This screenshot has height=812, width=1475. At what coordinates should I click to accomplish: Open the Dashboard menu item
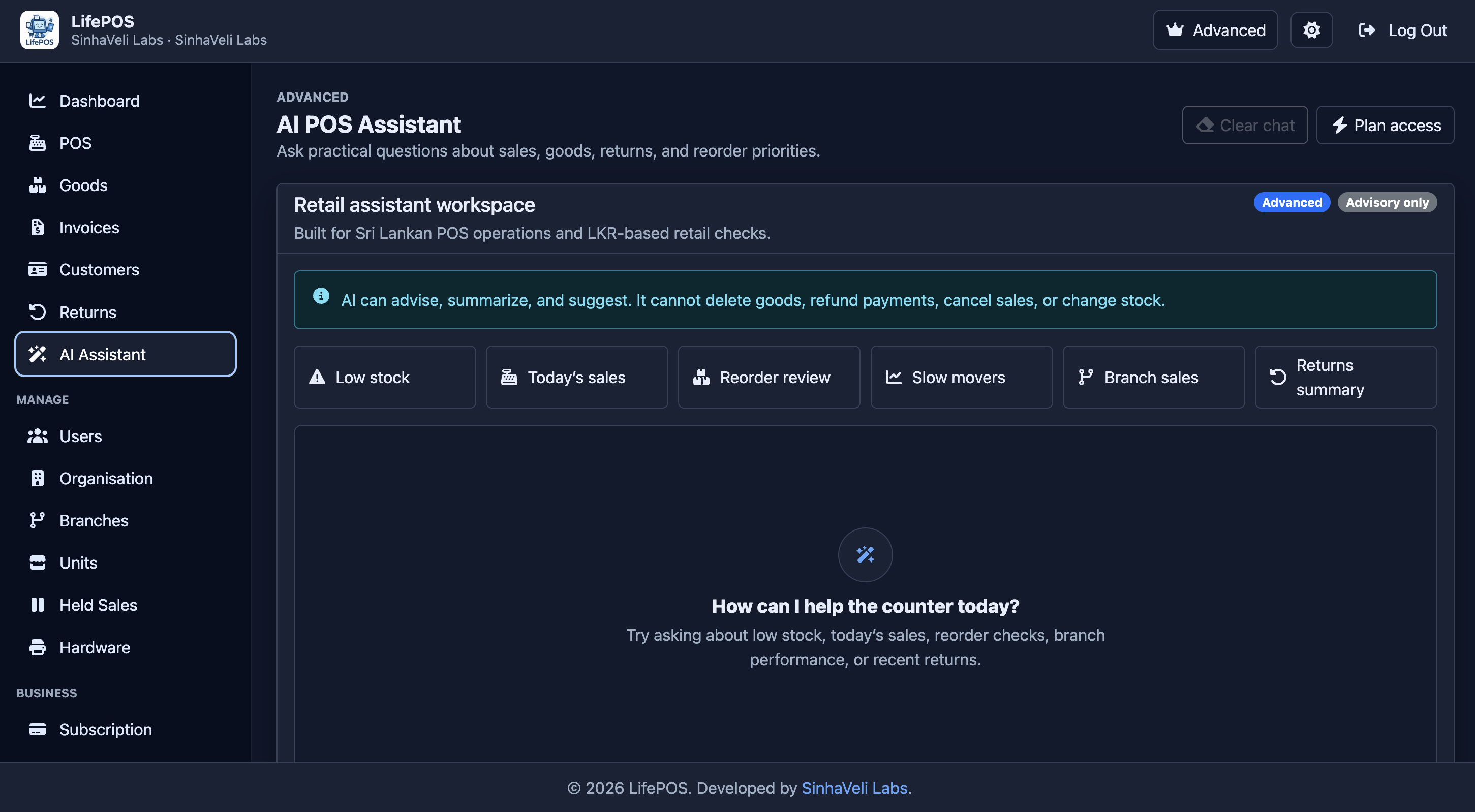tap(126, 101)
